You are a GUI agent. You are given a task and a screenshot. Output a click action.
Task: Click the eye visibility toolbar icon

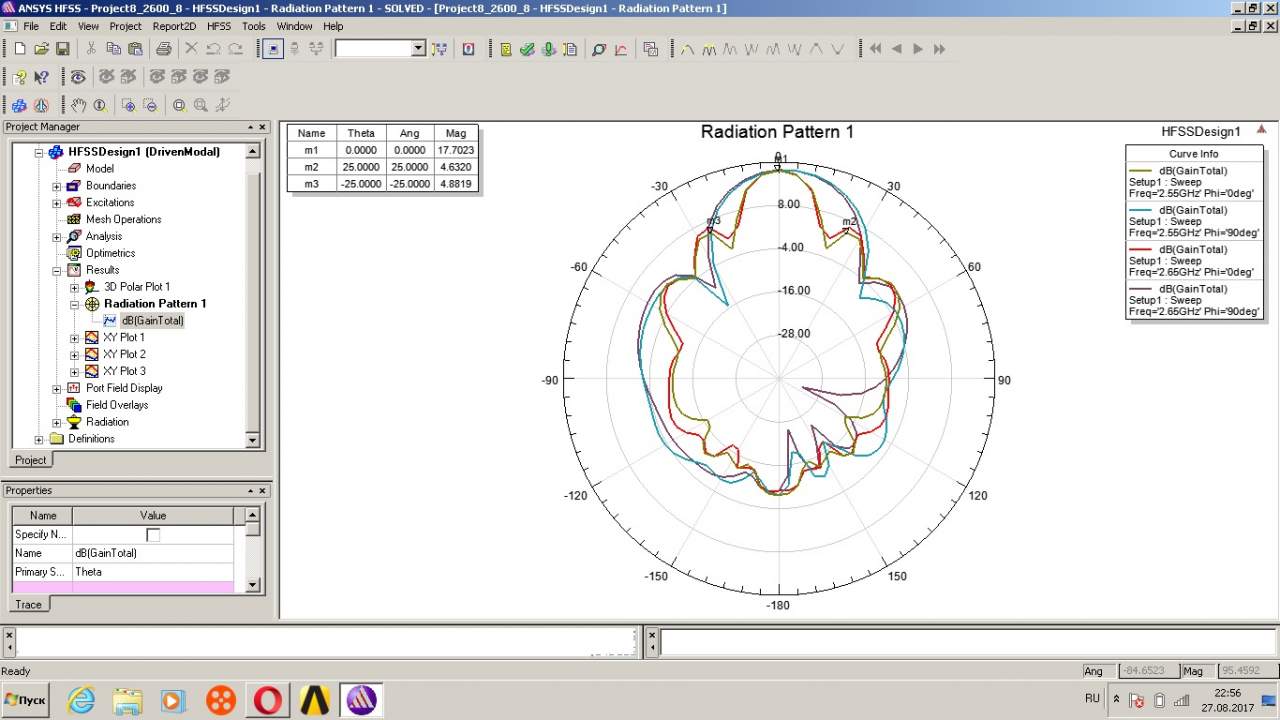tap(78, 77)
